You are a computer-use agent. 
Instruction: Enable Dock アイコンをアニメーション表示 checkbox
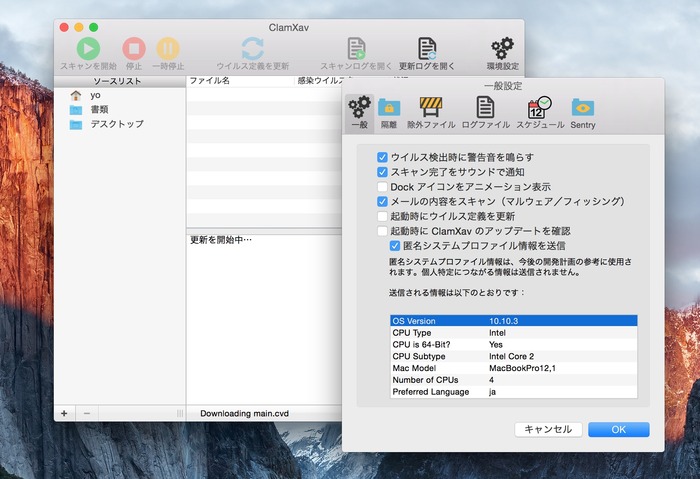(382, 187)
